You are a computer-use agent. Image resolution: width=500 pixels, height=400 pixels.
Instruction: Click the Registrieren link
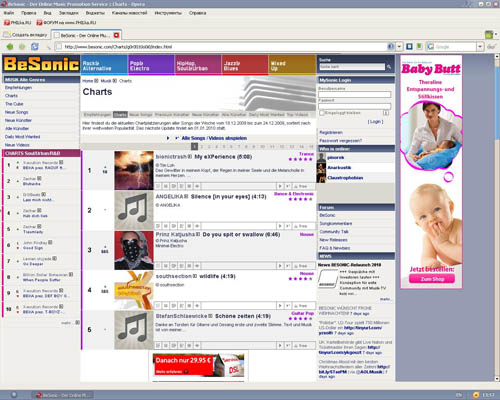pos(331,132)
